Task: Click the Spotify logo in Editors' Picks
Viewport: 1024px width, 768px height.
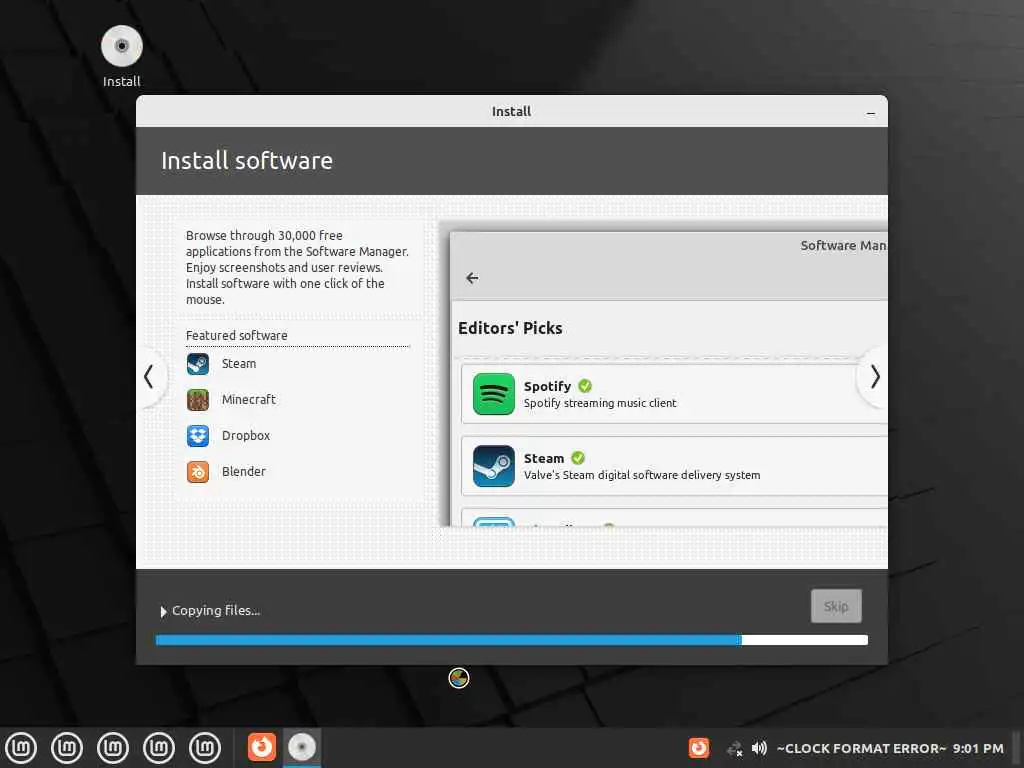Action: click(x=494, y=394)
